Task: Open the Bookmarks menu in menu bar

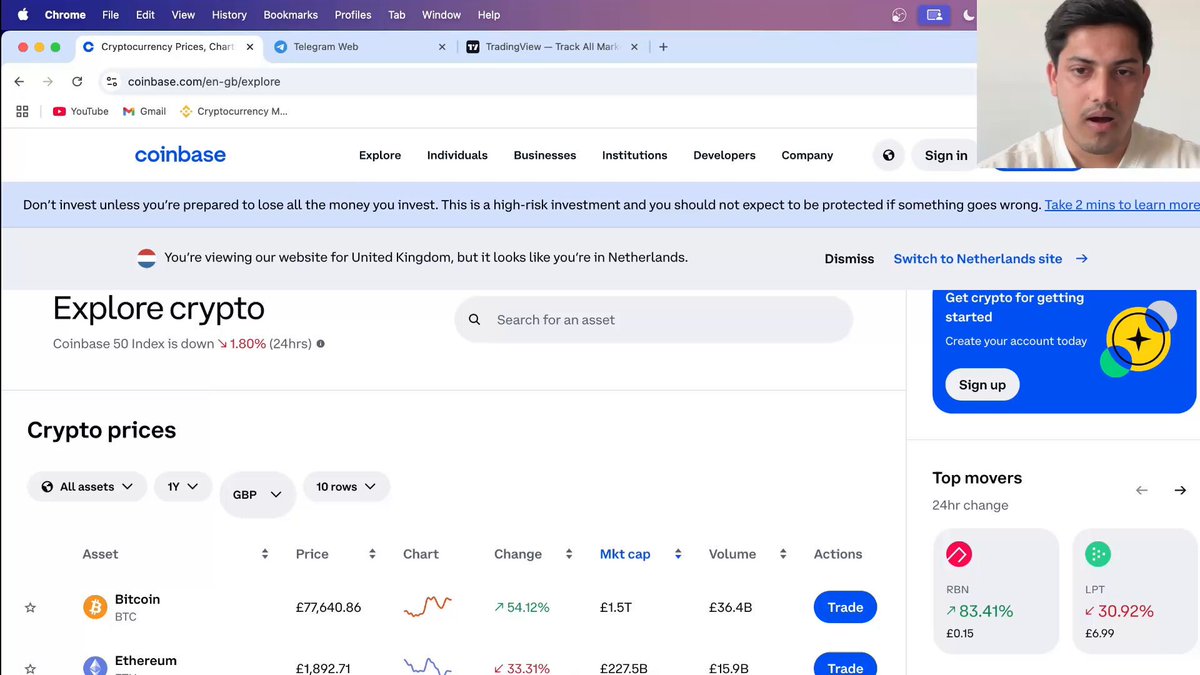Action: tap(290, 15)
